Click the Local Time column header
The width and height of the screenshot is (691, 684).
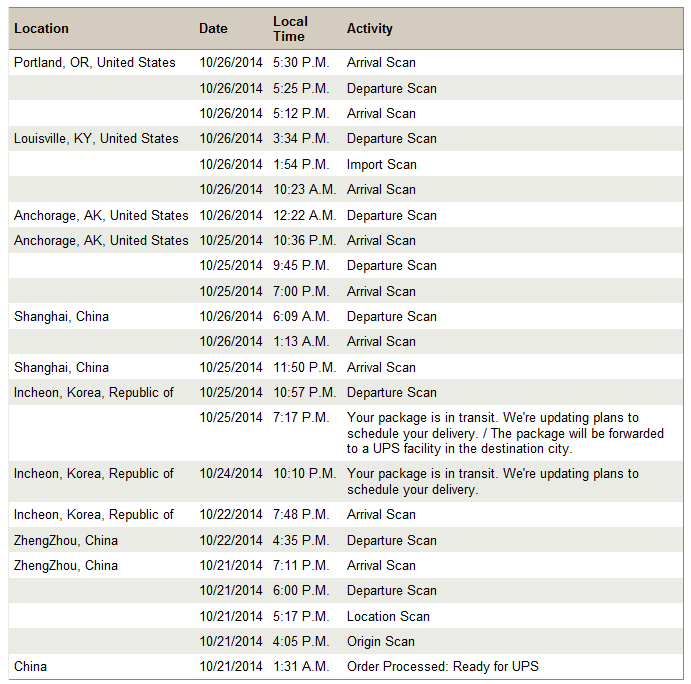[x=290, y=29]
